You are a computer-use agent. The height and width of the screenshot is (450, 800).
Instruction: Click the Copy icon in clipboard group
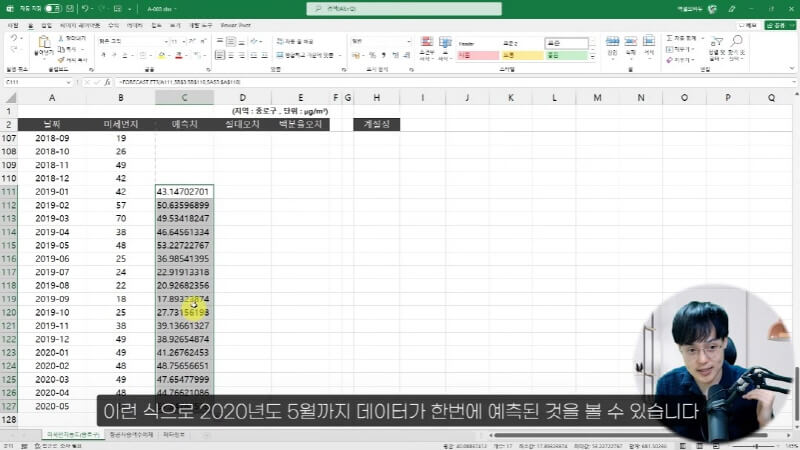click(61, 49)
